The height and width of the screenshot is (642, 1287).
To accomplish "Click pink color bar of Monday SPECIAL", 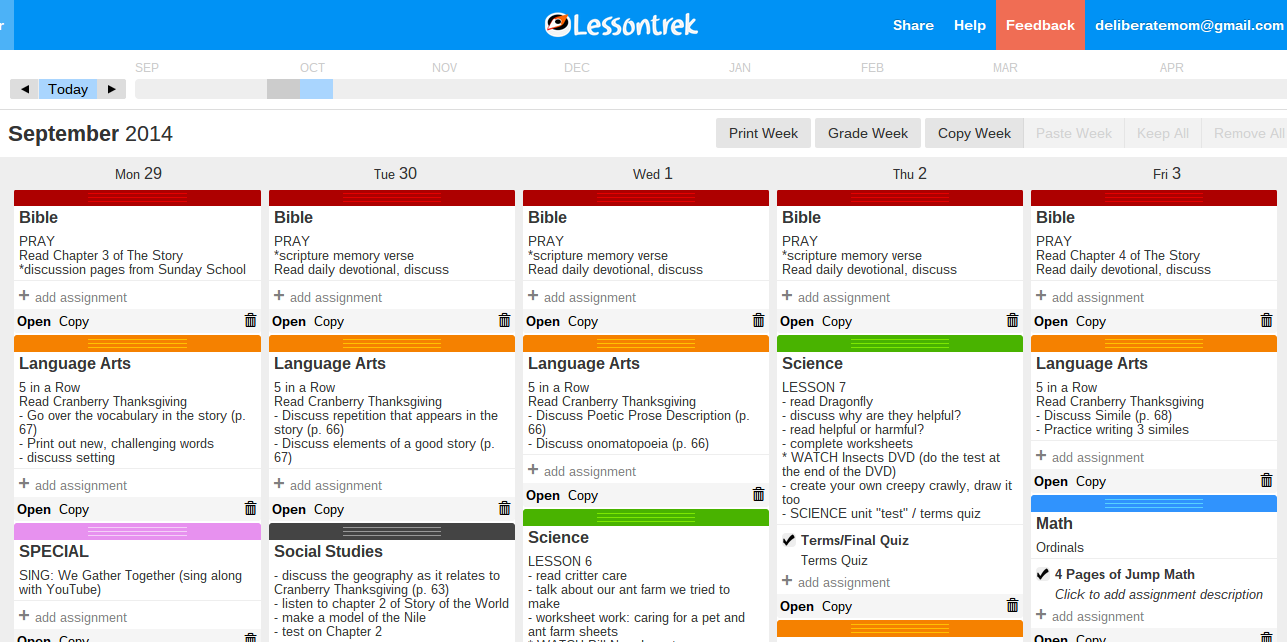I will pos(138,532).
